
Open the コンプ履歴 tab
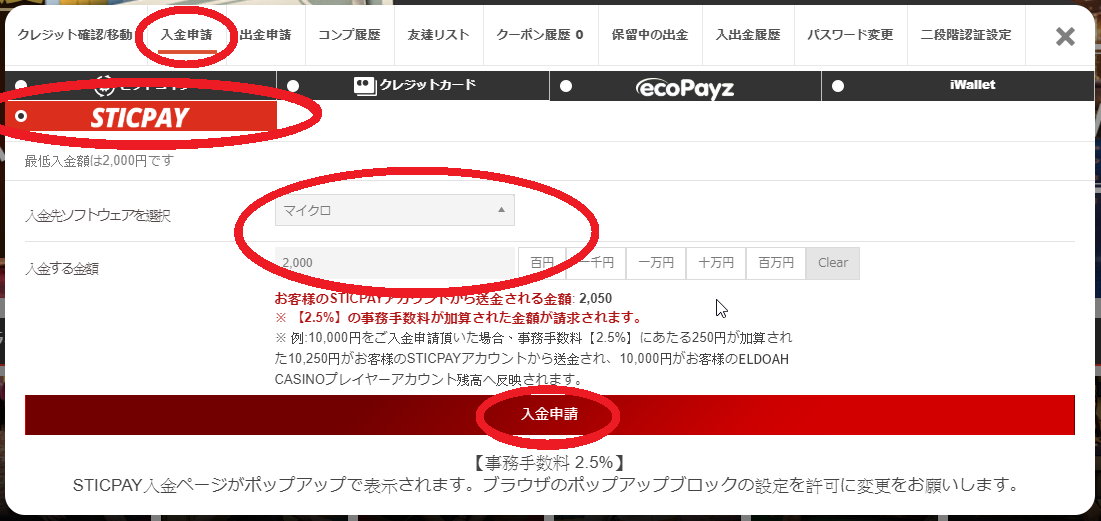click(x=349, y=34)
